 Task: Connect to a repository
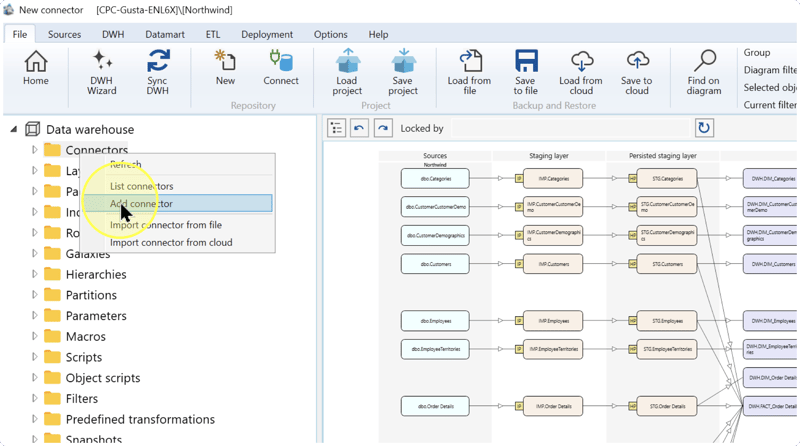281,68
